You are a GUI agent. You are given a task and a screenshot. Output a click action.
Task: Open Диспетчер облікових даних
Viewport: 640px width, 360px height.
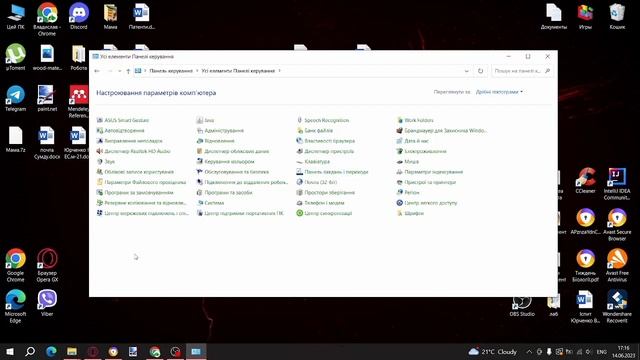tap(233, 151)
